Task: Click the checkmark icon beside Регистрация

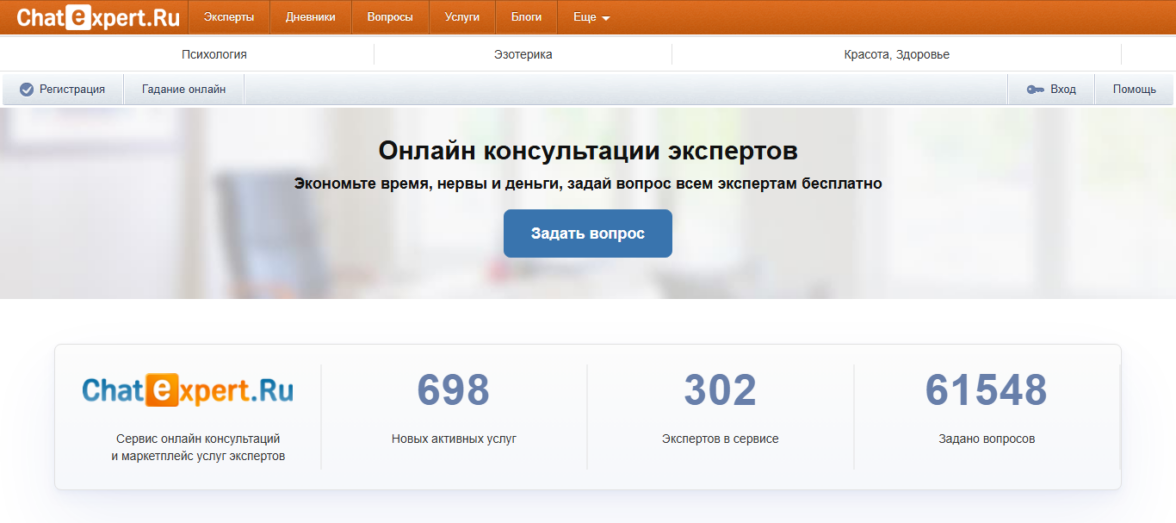Action: tap(26, 89)
